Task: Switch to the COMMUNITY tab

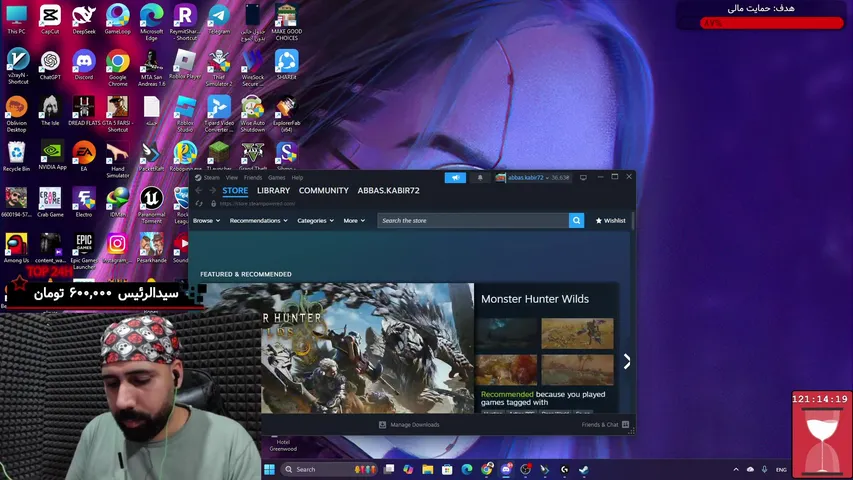Action: pyautogui.click(x=324, y=190)
